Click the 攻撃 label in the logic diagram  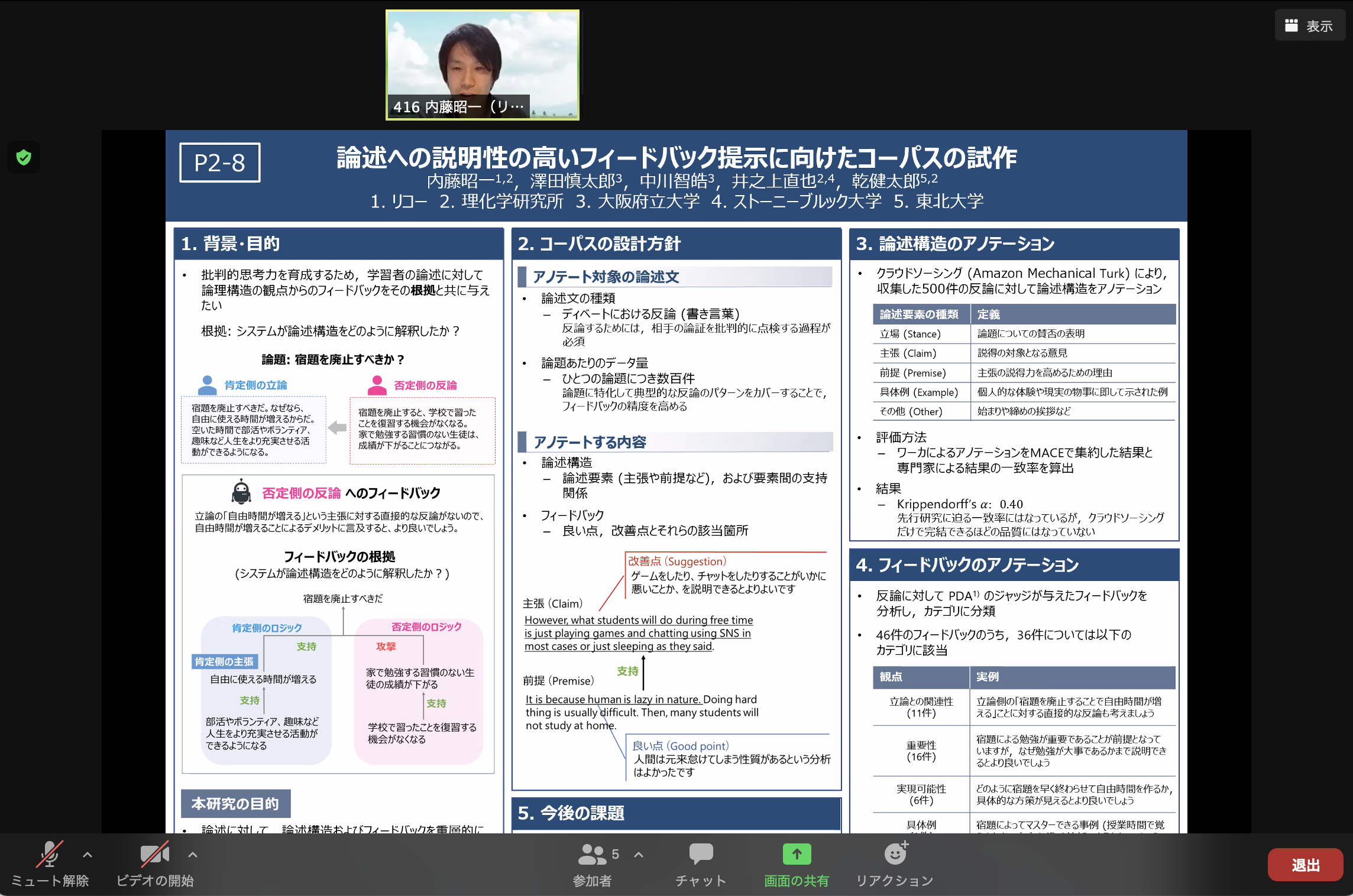click(x=386, y=647)
